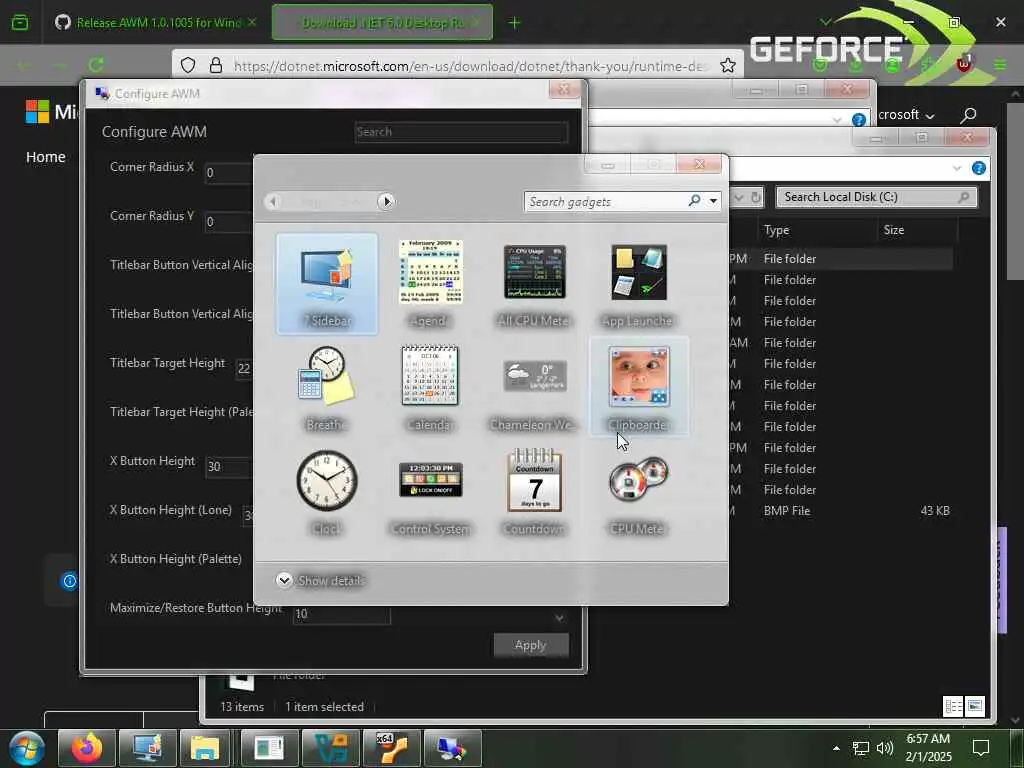Expand Show details in gadget gallery
This screenshot has width=1024, height=768.
coord(321,581)
